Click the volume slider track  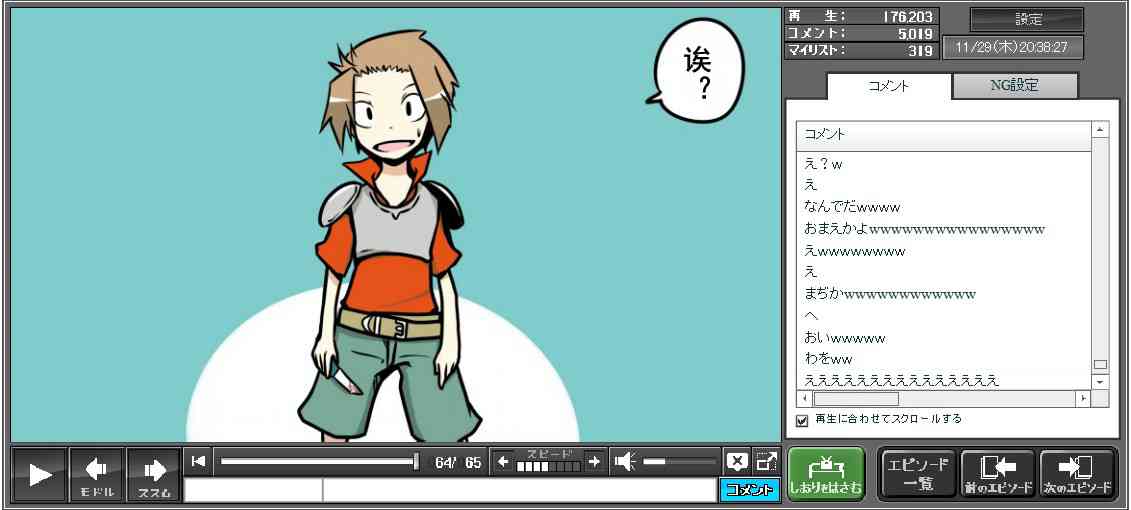point(680,461)
